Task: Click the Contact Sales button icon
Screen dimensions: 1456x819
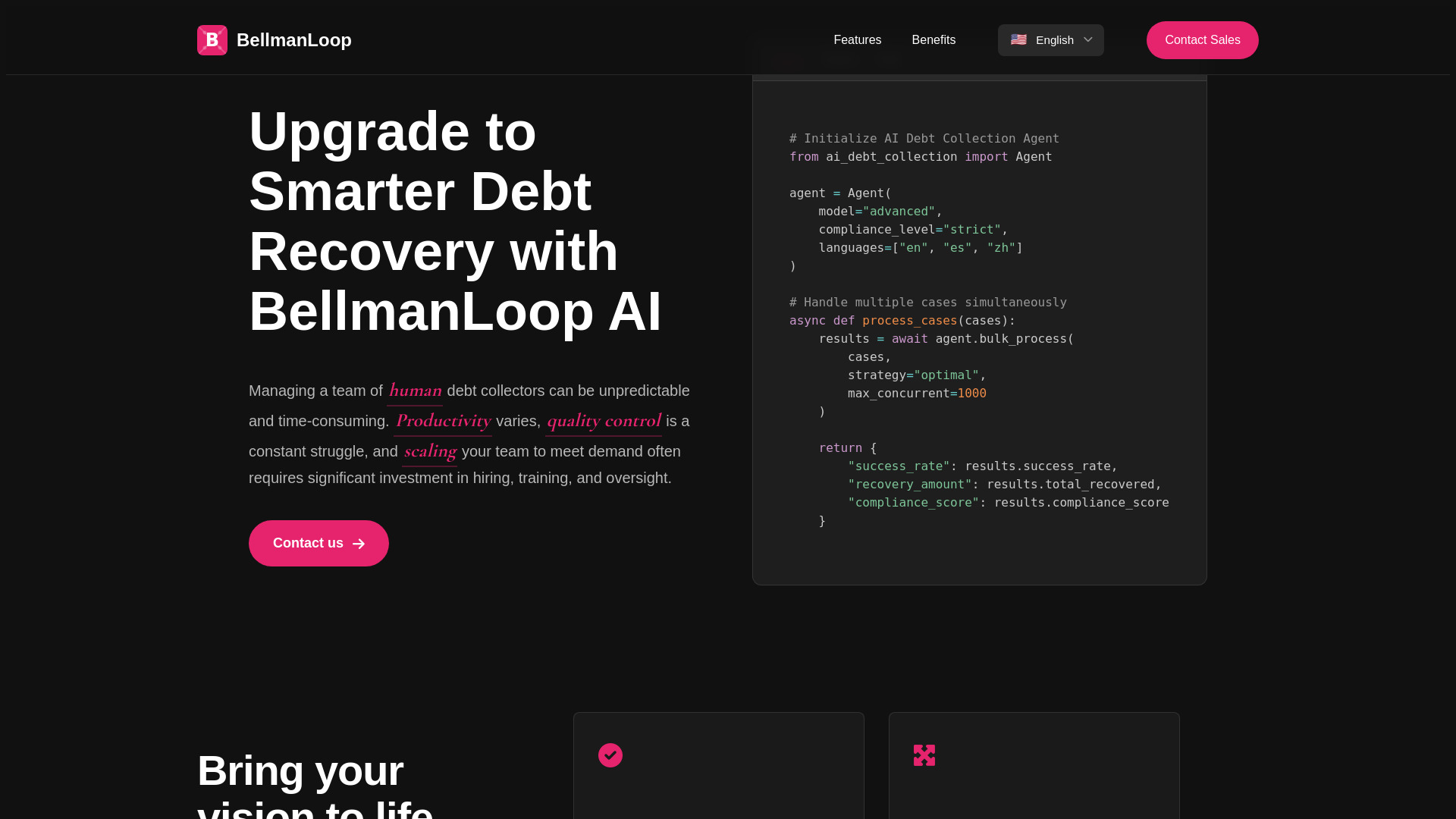Action: click(x=1202, y=40)
